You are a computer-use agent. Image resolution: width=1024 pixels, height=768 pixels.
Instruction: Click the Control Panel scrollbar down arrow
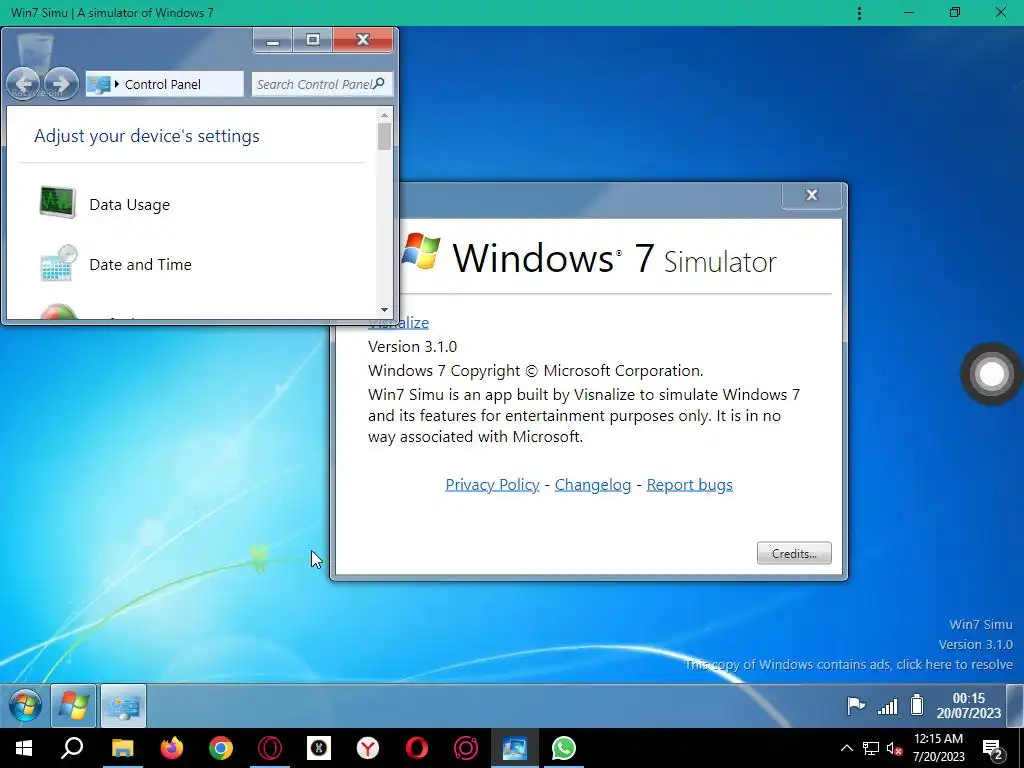[384, 310]
